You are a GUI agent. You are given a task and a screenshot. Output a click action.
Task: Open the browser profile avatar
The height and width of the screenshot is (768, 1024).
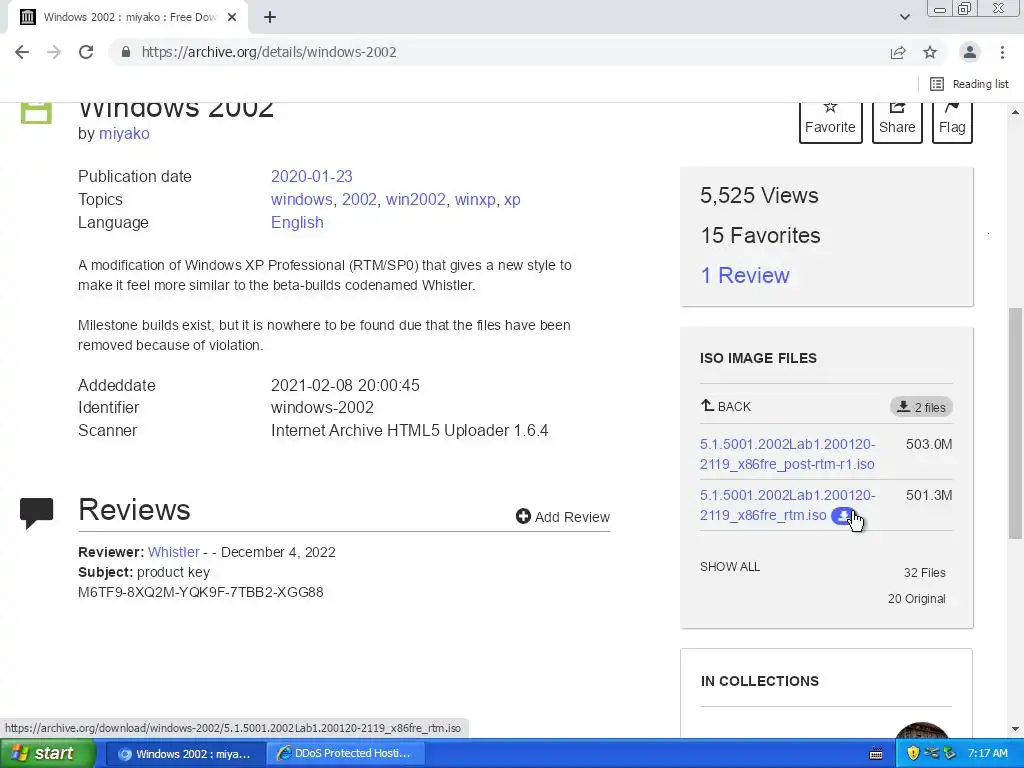click(x=970, y=52)
